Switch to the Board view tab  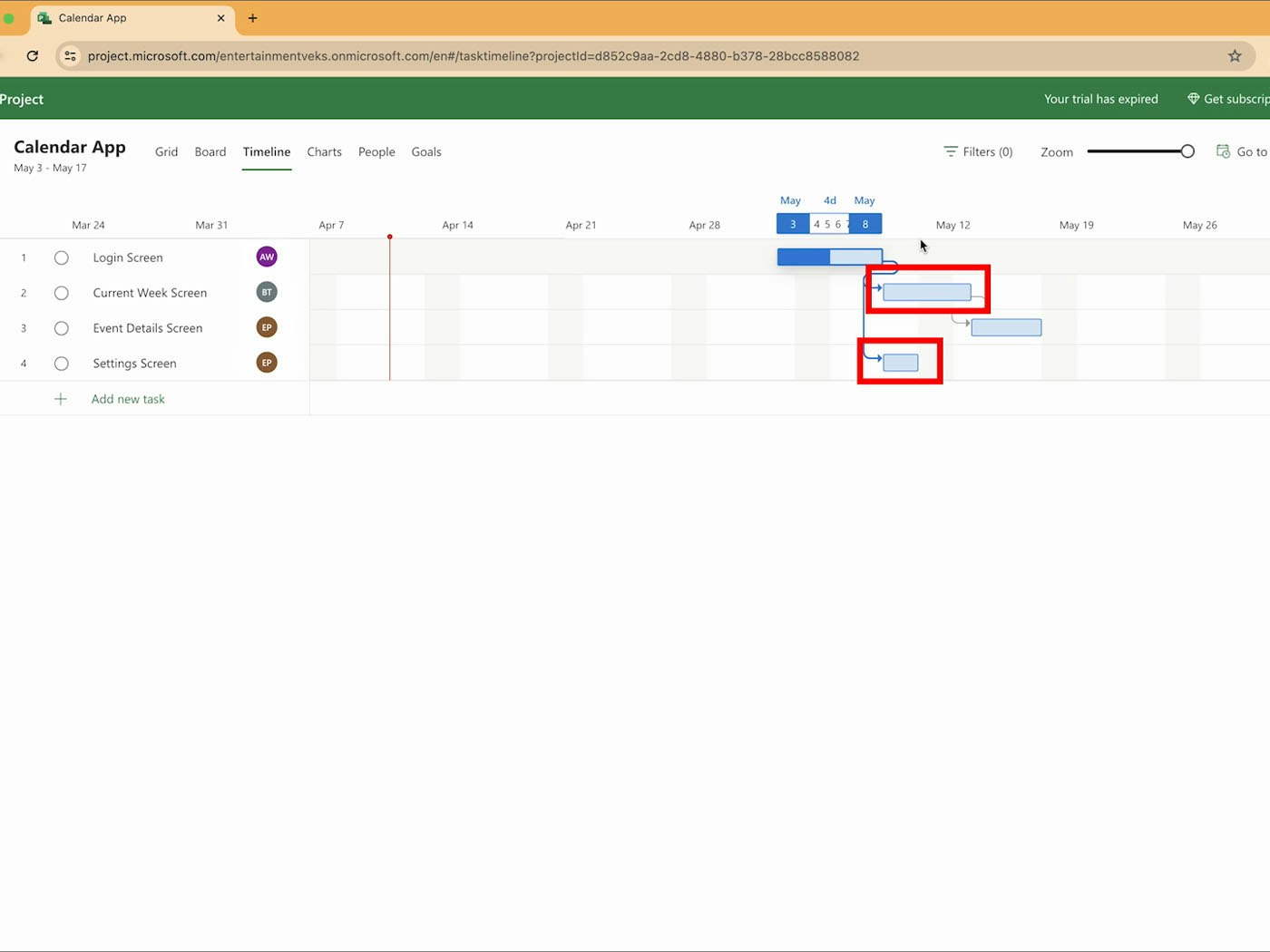[210, 151]
